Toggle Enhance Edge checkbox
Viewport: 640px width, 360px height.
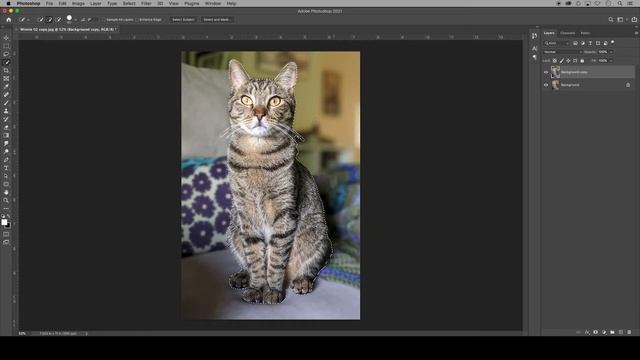(137, 20)
